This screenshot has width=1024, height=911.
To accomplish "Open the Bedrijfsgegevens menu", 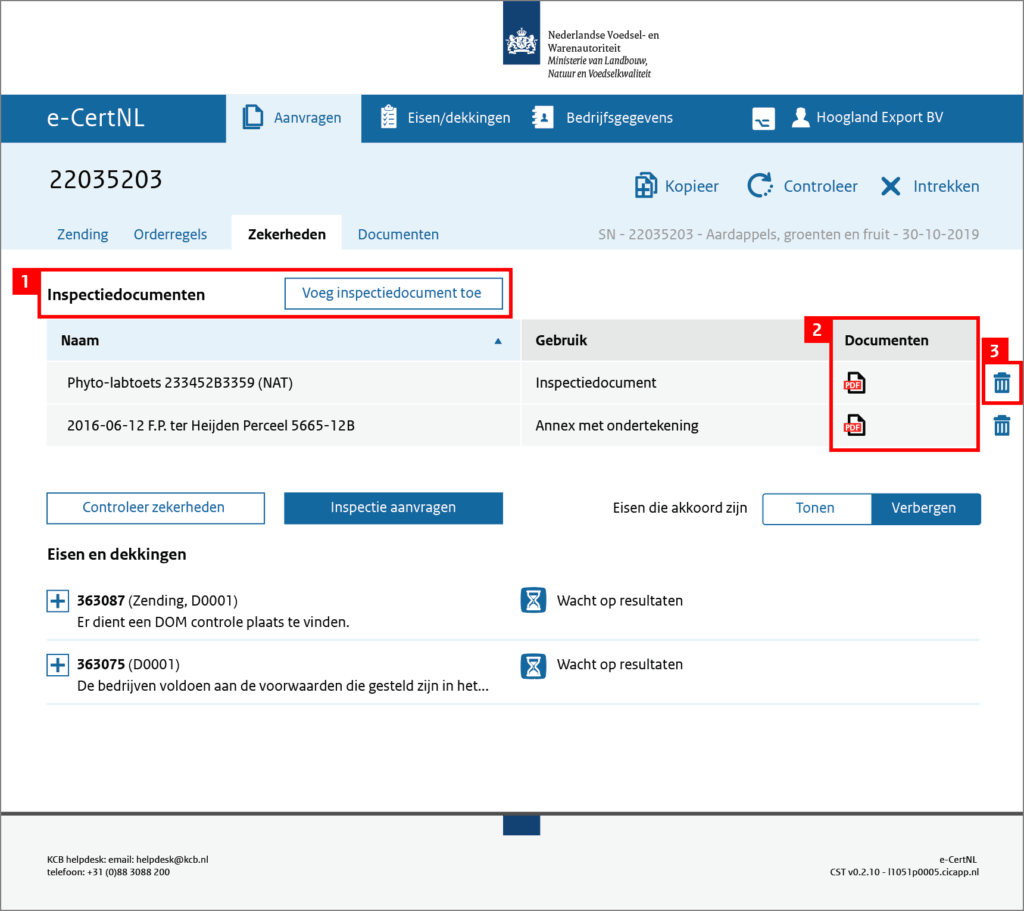I will pos(602,118).
